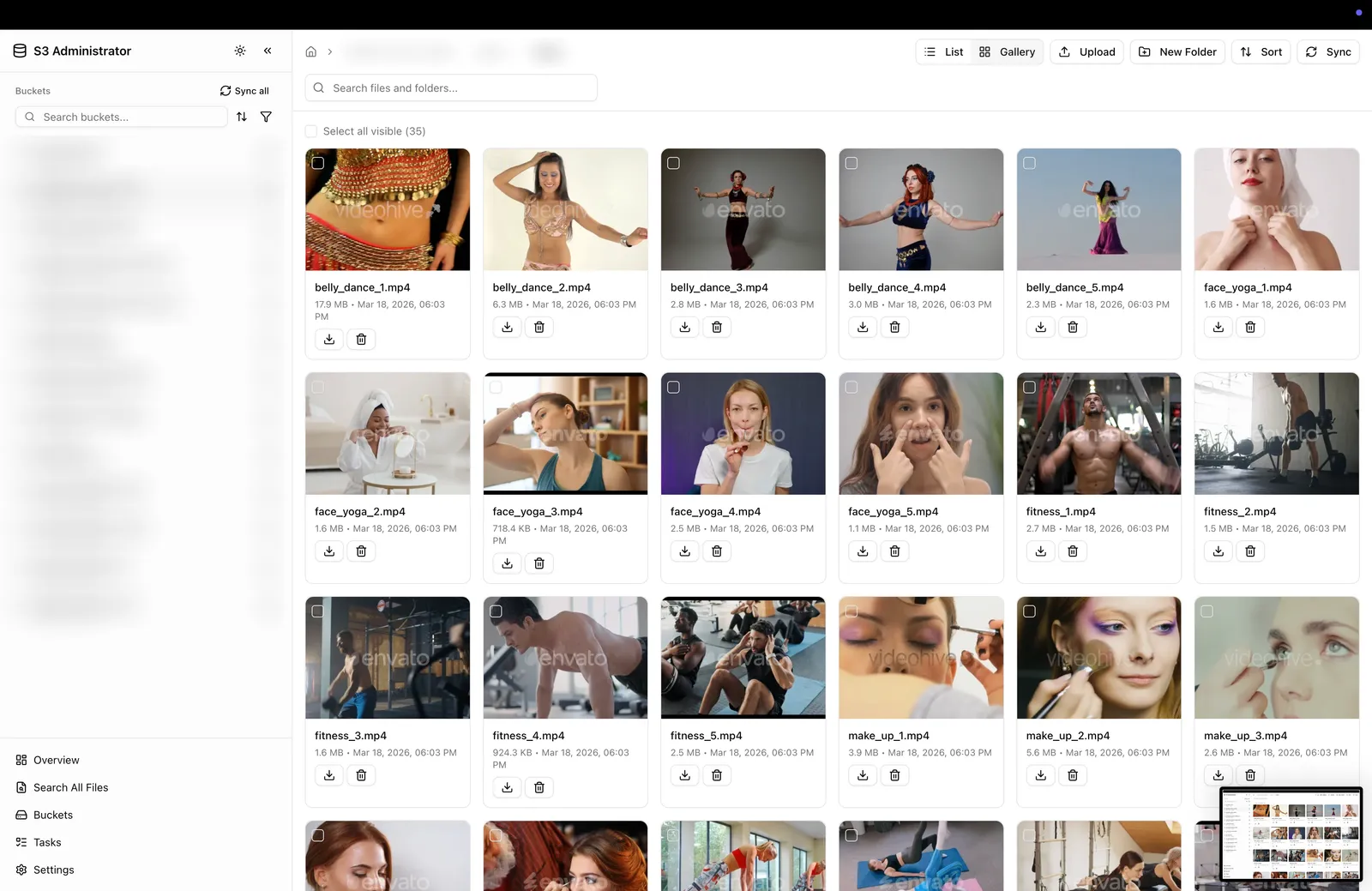The width and height of the screenshot is (1372, 891).
Task: Download belly_dance_1.mp4
Action: coord(329,340)
